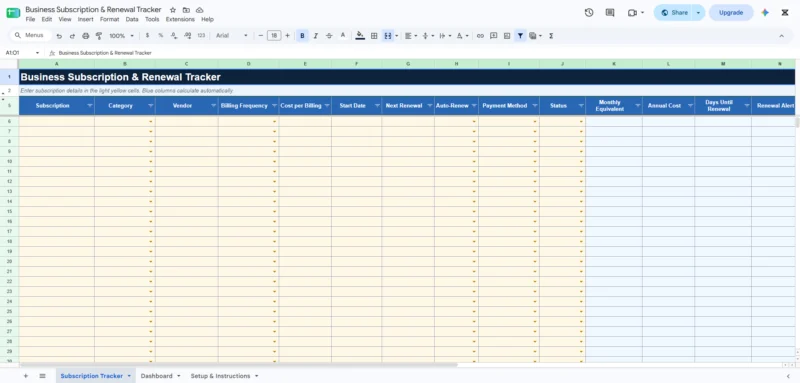800x383 pixels.
Task: Open the Gemini sparkle assistant
Action: tap(765, 13)
